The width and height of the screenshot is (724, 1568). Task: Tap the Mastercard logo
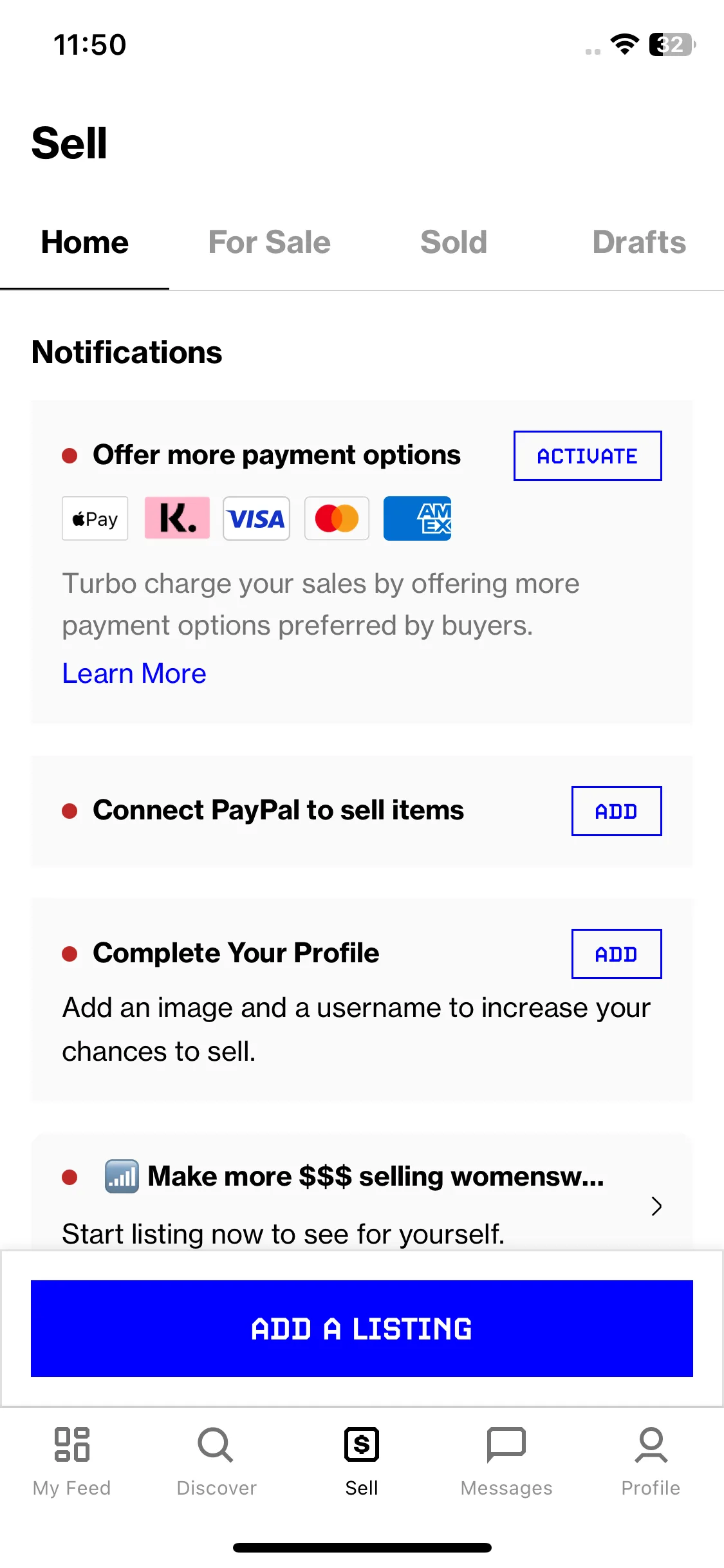pos(337,518)
